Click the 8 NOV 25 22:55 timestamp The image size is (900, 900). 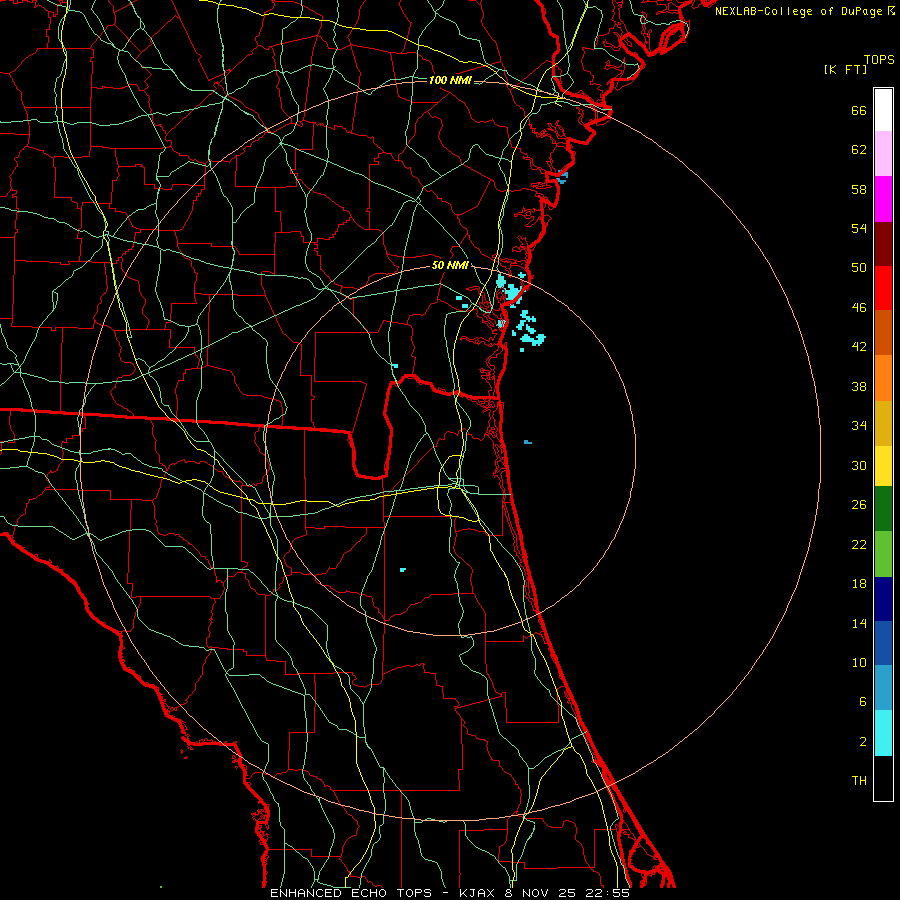tap(565, 893)
